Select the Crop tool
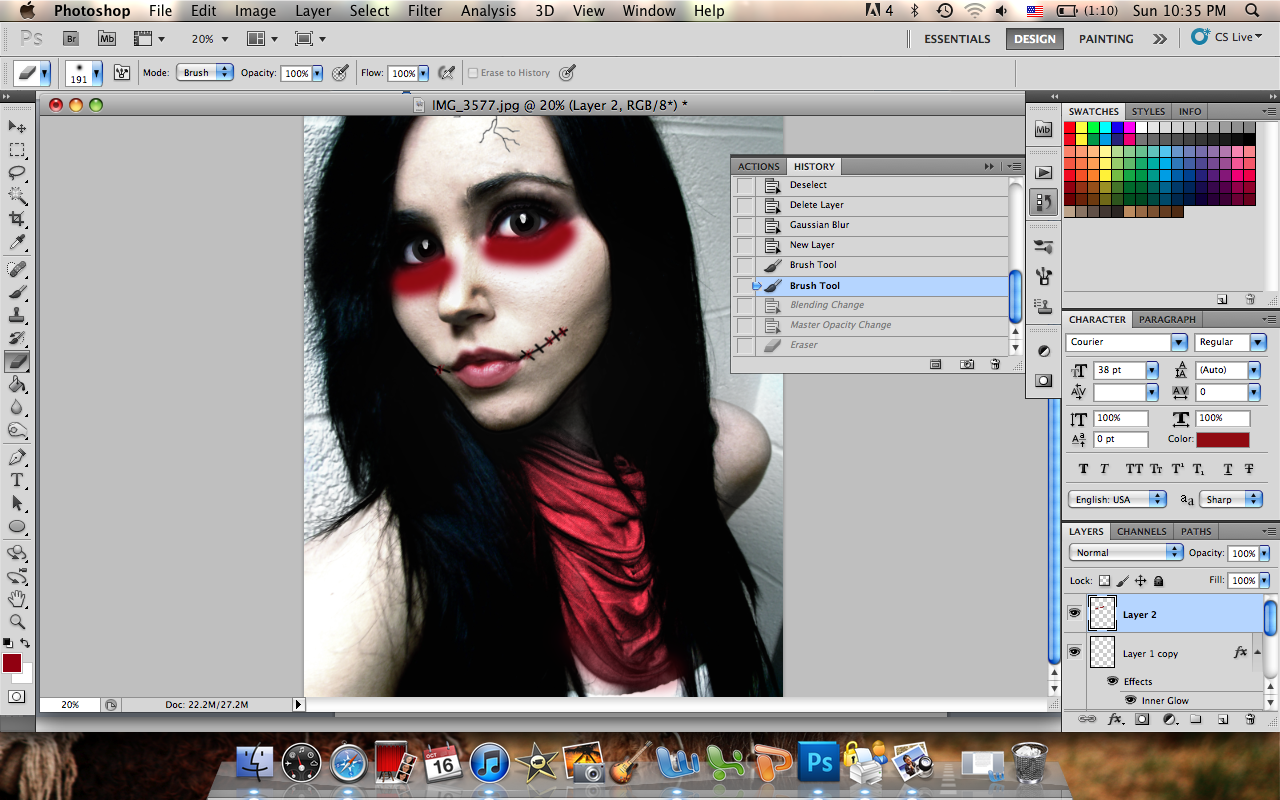Viewport: 1280px width, 800px height. point(17,219)
